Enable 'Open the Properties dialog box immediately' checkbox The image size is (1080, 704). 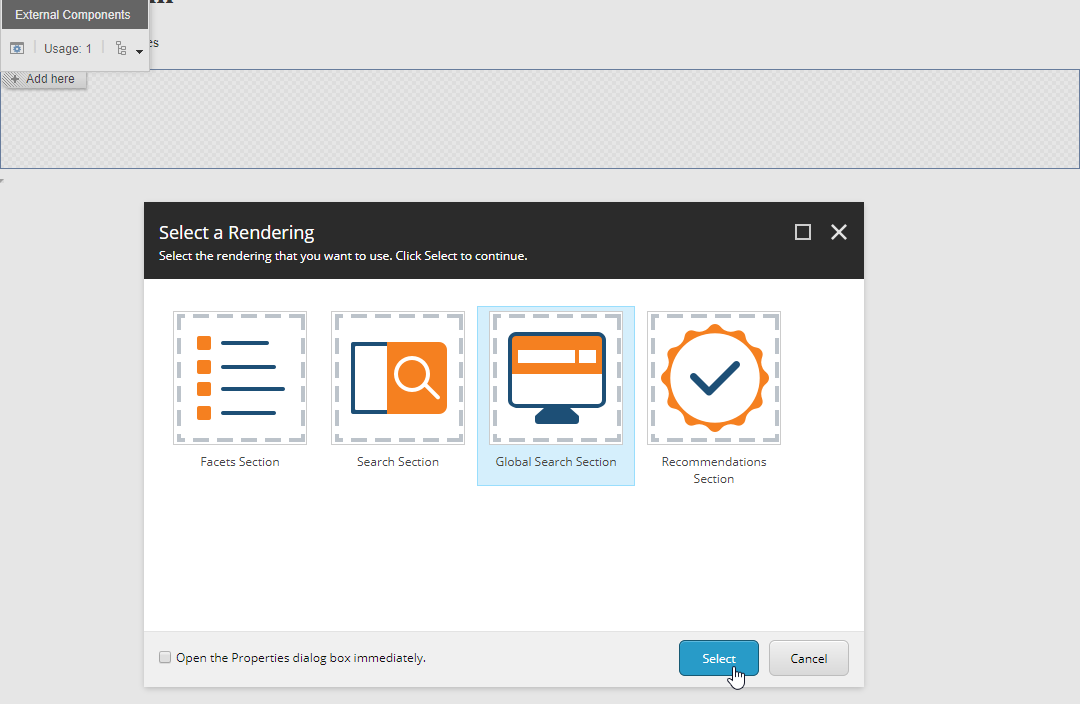tap(165, 657)
